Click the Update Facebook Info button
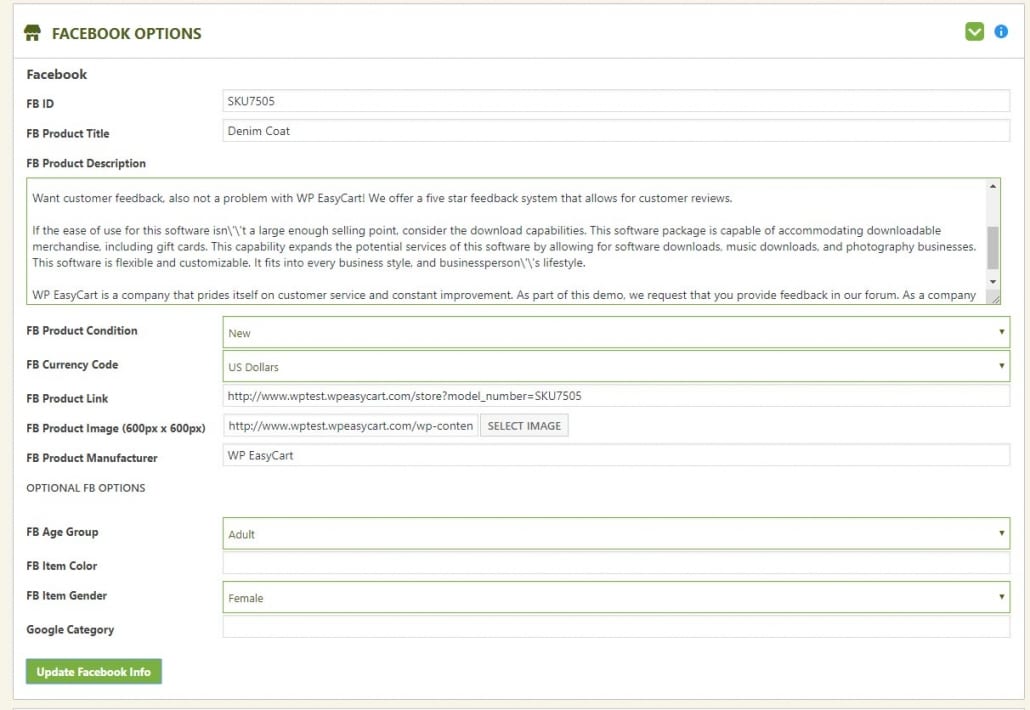The height and width of the screenshot is (710, 1030). click(94, 672)
